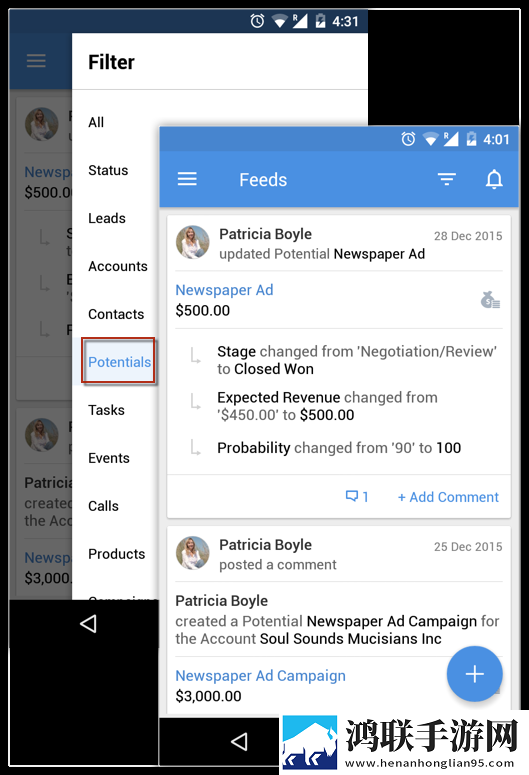Screen dimensions: 529x775
Task: Tap the back arrow under Filter panel
Action: (88, 624)
